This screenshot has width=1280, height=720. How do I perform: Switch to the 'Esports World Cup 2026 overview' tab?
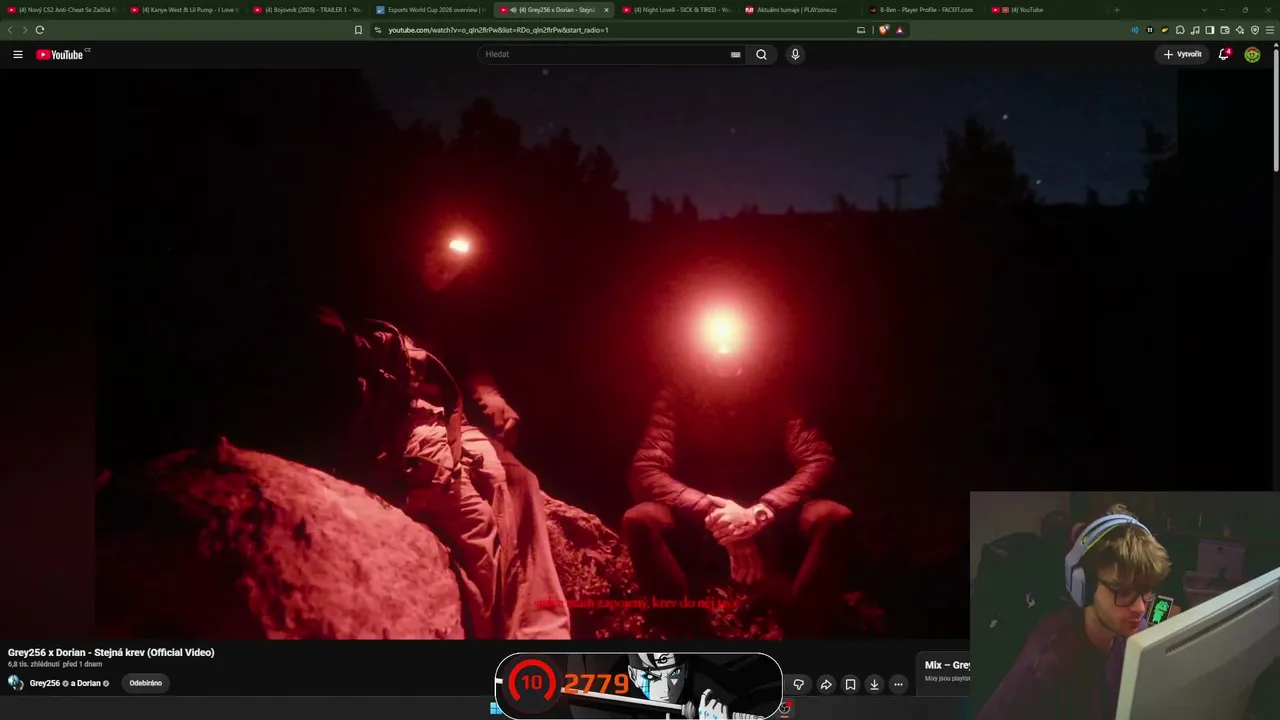(x=431, y=10)
